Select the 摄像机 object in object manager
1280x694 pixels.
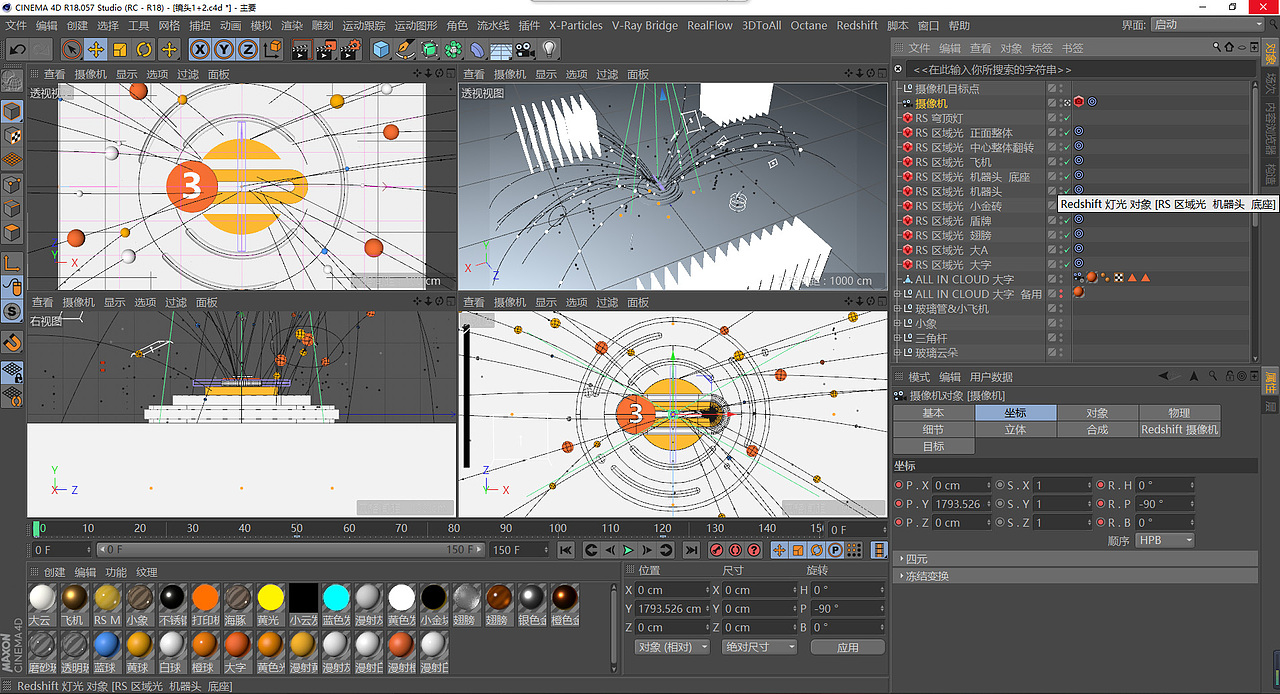click(x=931, y=103)
